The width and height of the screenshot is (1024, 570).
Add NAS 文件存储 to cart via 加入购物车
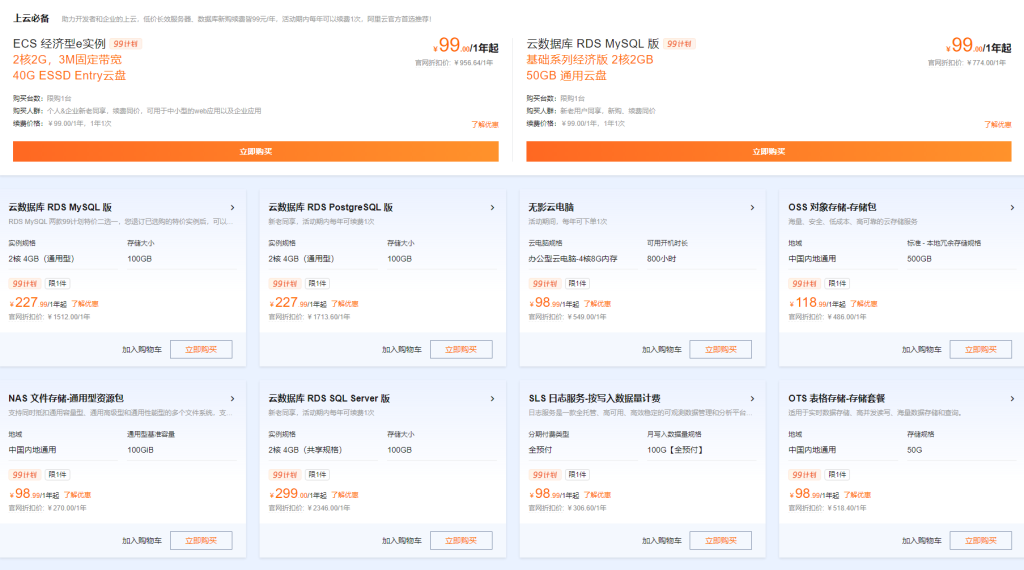click(142, 541)
